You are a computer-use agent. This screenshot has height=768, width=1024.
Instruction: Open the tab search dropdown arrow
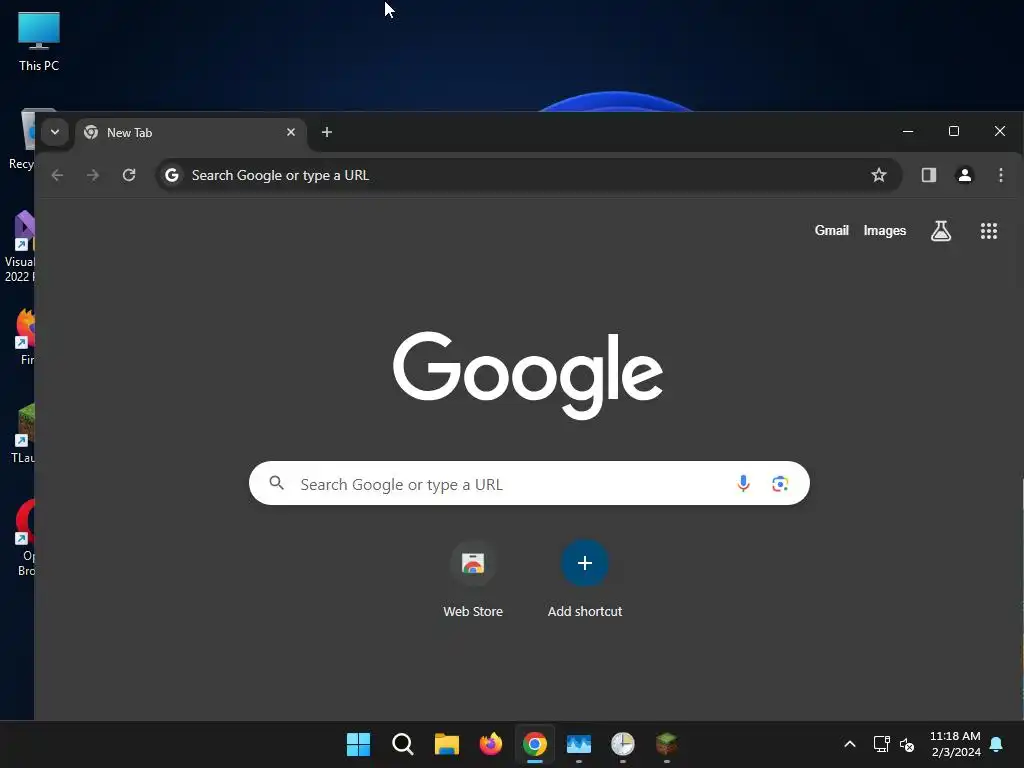(55, 133)
